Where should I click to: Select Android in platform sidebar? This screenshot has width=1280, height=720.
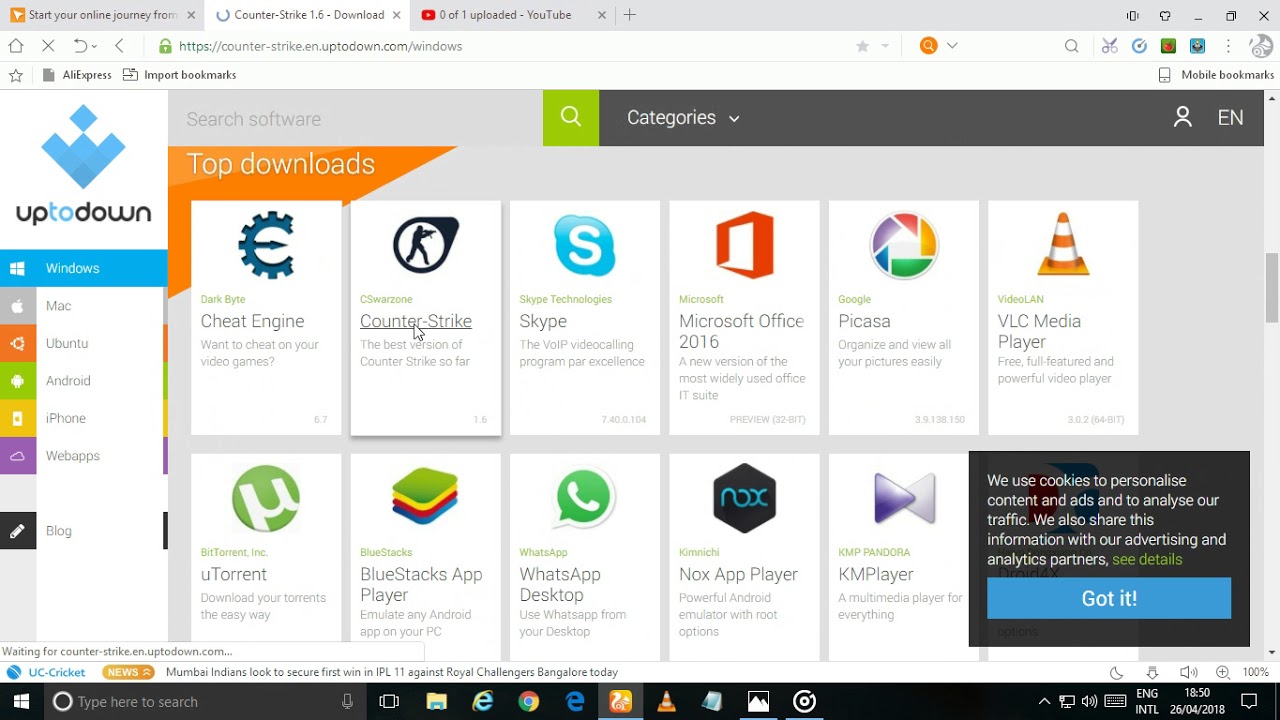(82, 381)
